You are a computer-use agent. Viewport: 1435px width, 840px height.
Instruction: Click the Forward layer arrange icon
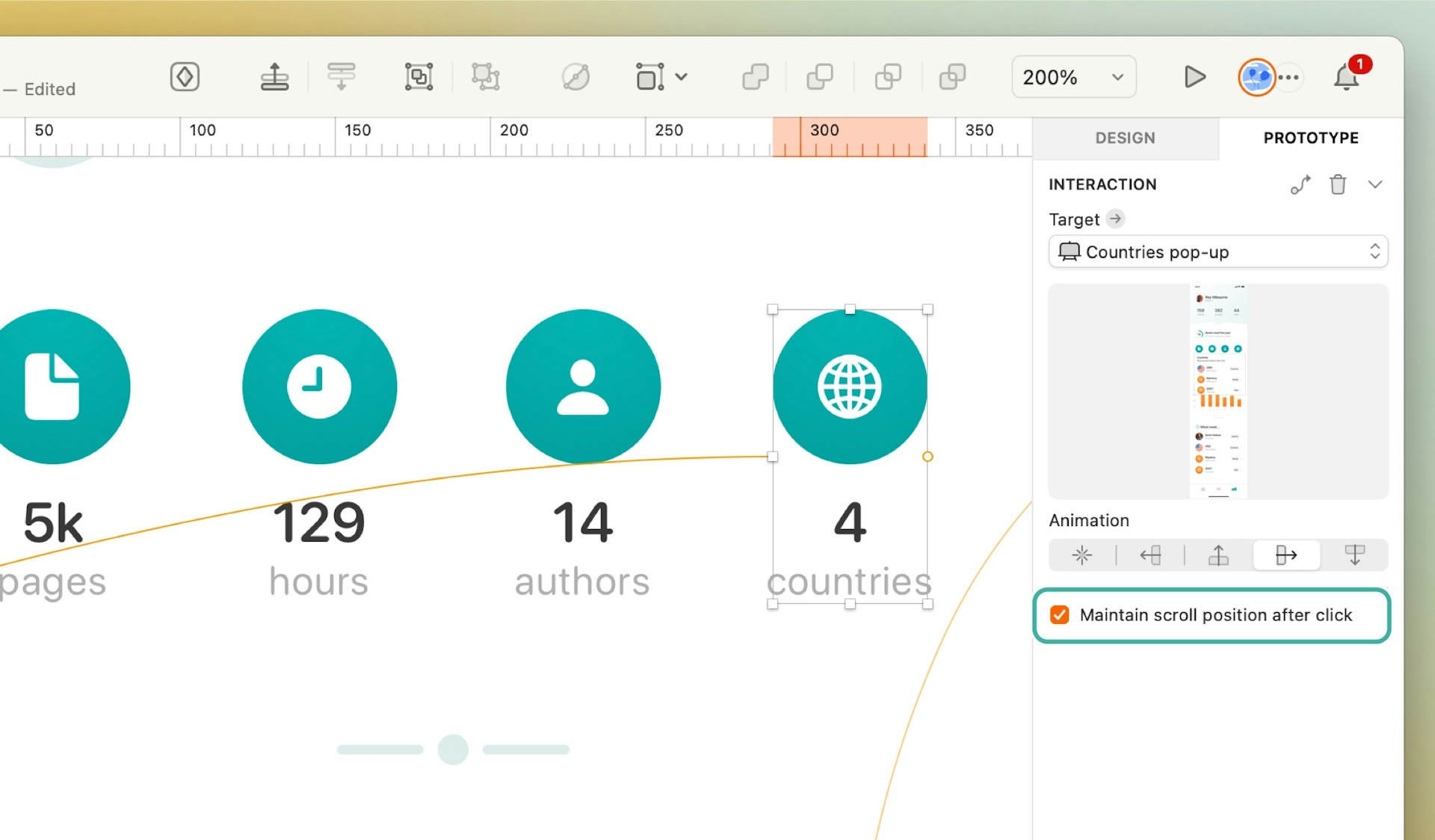274,77
